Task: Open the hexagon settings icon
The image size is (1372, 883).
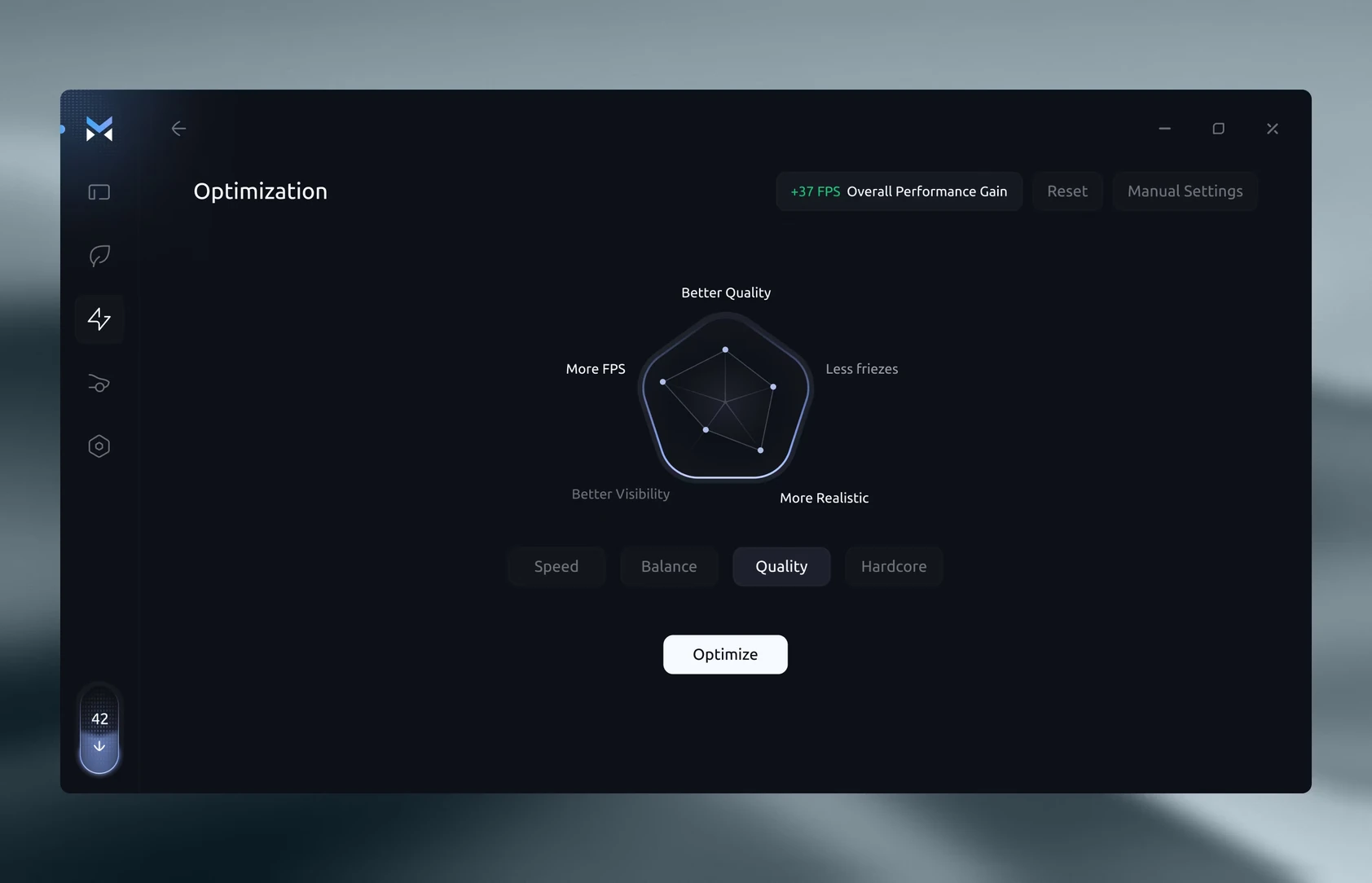Action: [99, 446]
